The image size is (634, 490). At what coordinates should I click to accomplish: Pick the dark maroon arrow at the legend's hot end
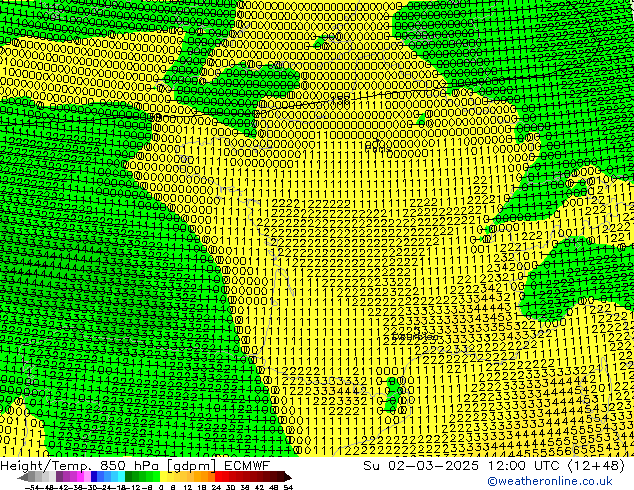click(288, 477)
